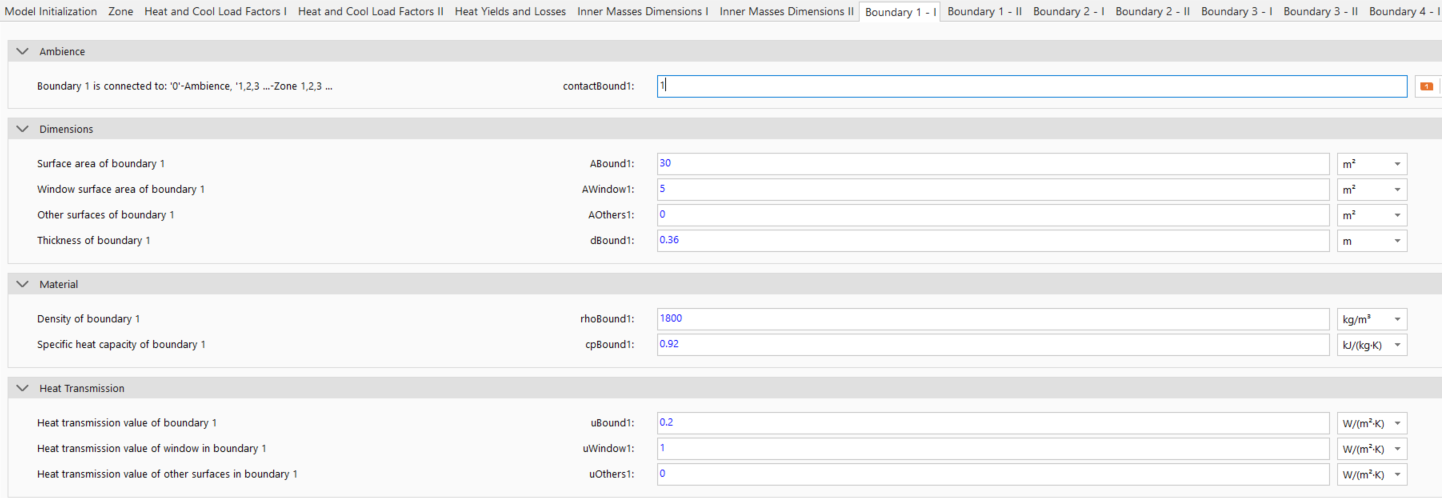Switch to Heat and Cool Load Factors I tab

tap(215, 12)
